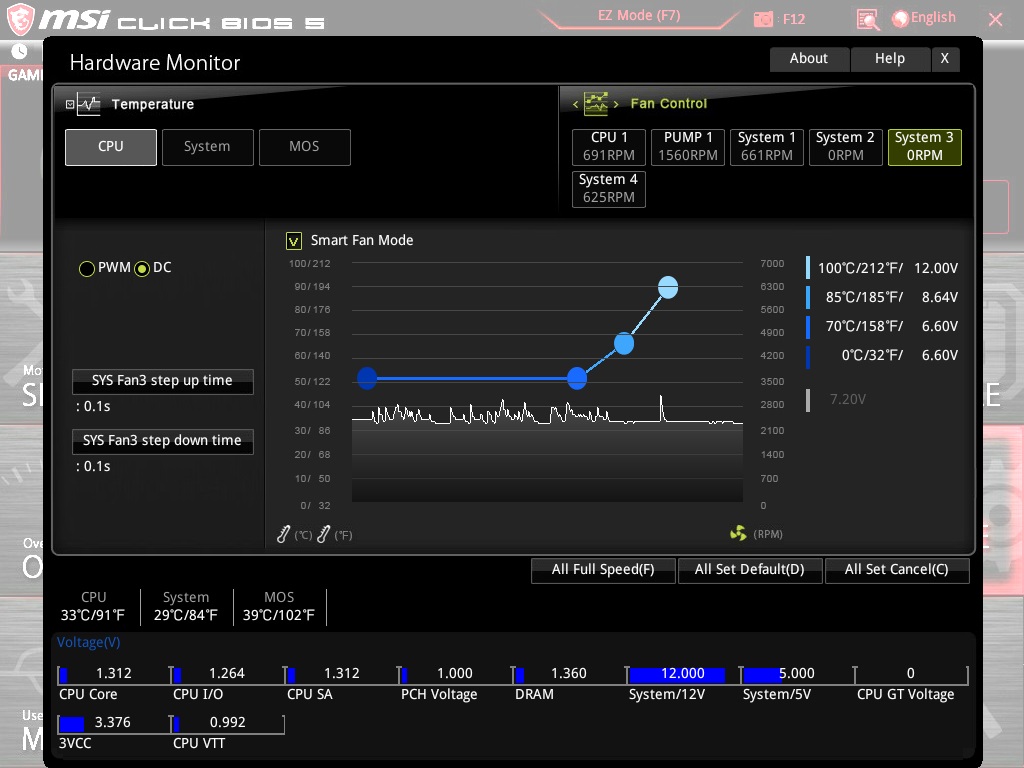
Task: Click the 3VCC 3.376 voltage bar
Action: pyautogui.click(x=114, y=724)
